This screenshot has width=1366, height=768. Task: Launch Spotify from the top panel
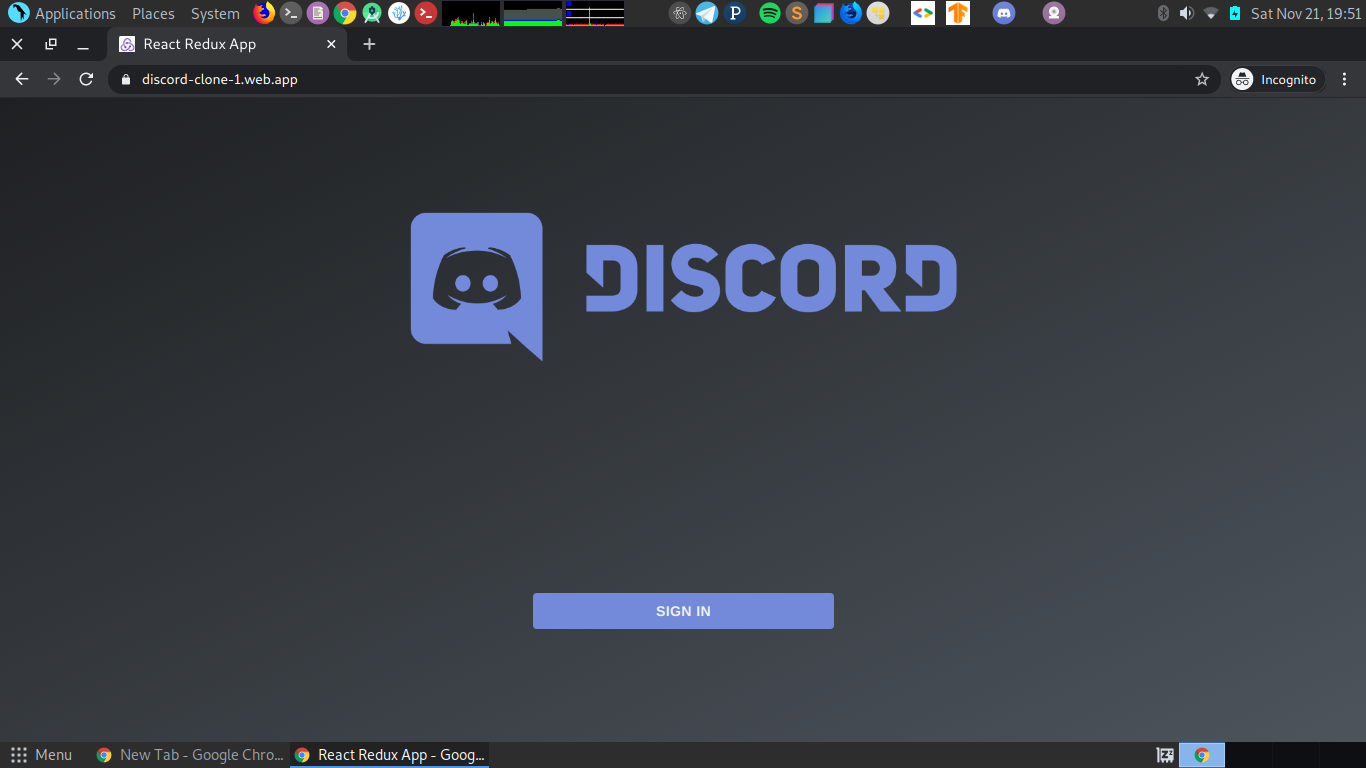coord(770,13)
